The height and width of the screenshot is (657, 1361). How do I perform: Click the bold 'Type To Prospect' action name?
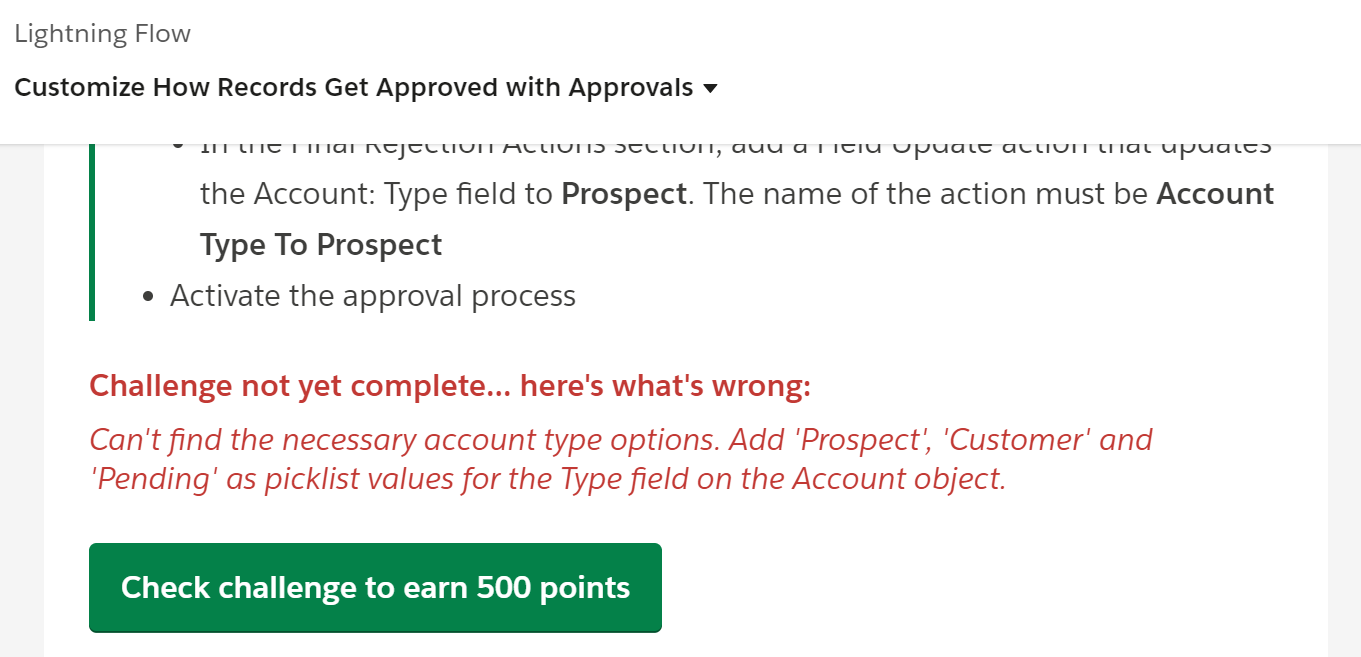(321, 245)
